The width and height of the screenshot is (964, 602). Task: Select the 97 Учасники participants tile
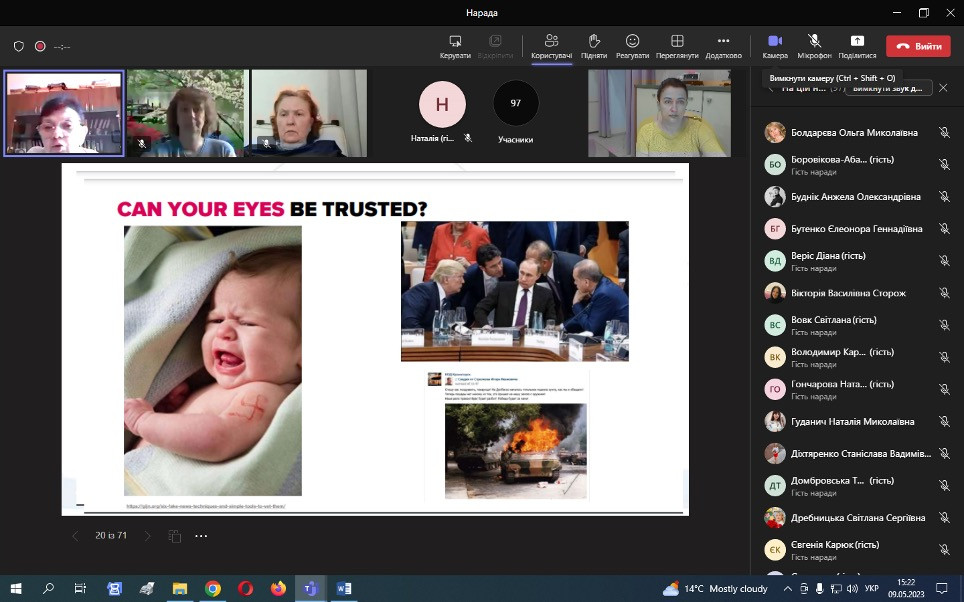tap(516, 112)
